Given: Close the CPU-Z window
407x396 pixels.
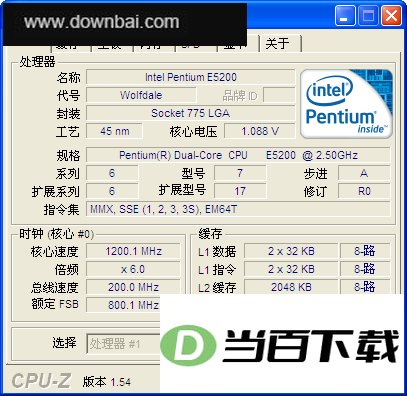Looking at the screenshot, I should coord(391,16).
